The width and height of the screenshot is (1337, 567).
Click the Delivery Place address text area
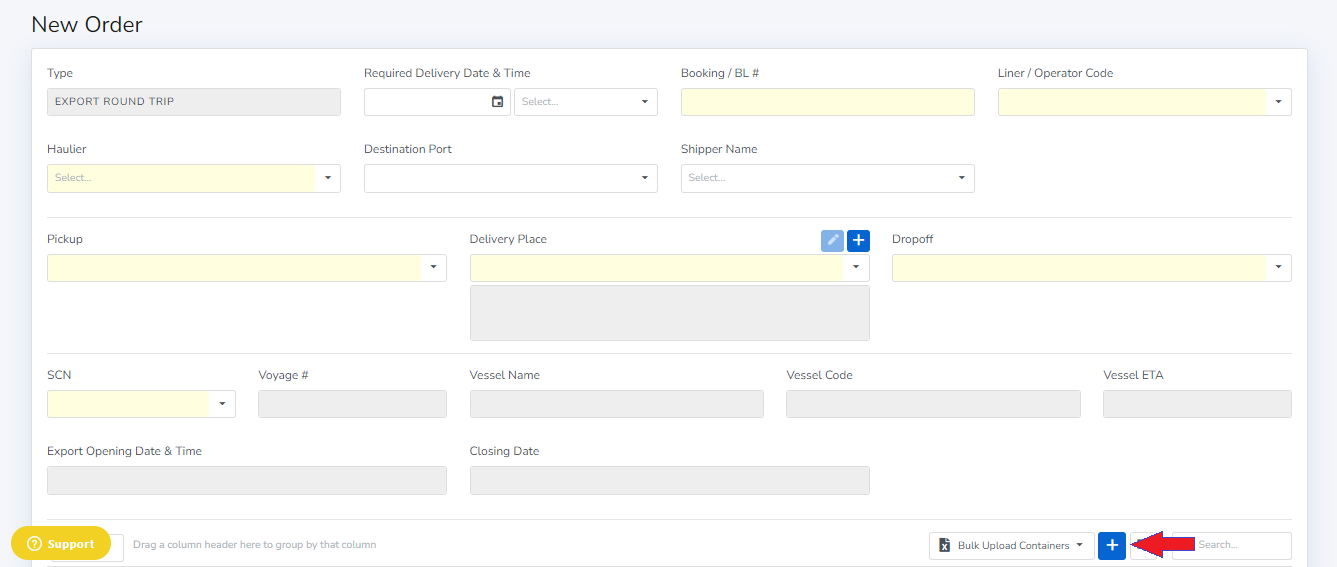click(669, 313)
